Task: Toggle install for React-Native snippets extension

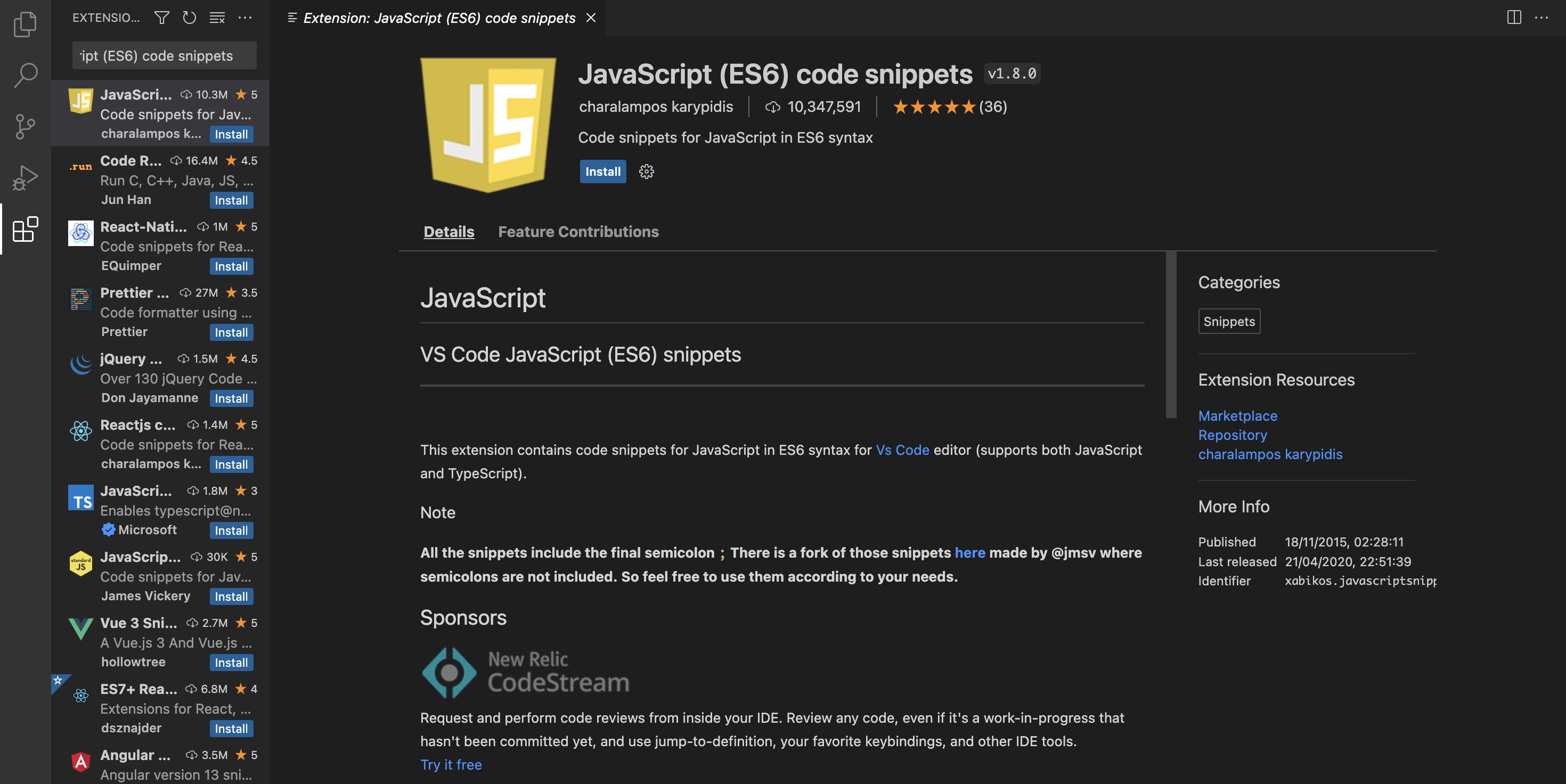Action: [x=230, y=265]
